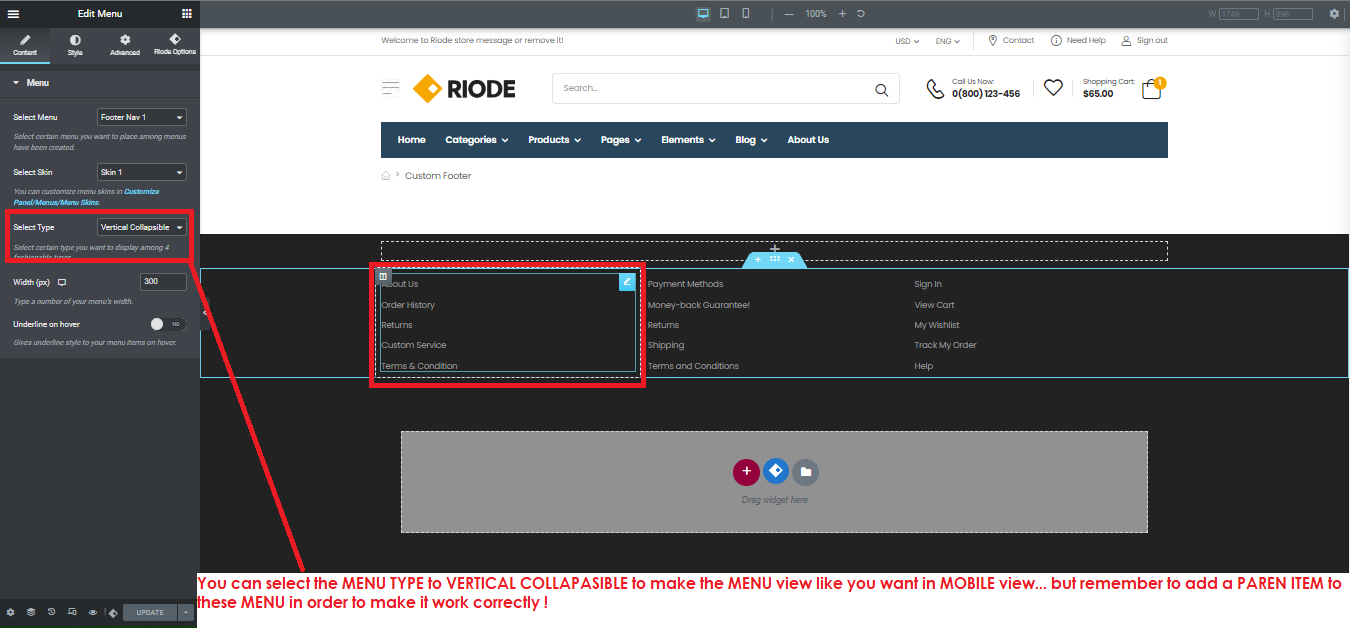The image size is (1350, 628).
Task: Click the breadcrumb home icon
Action: coord(386,175)
